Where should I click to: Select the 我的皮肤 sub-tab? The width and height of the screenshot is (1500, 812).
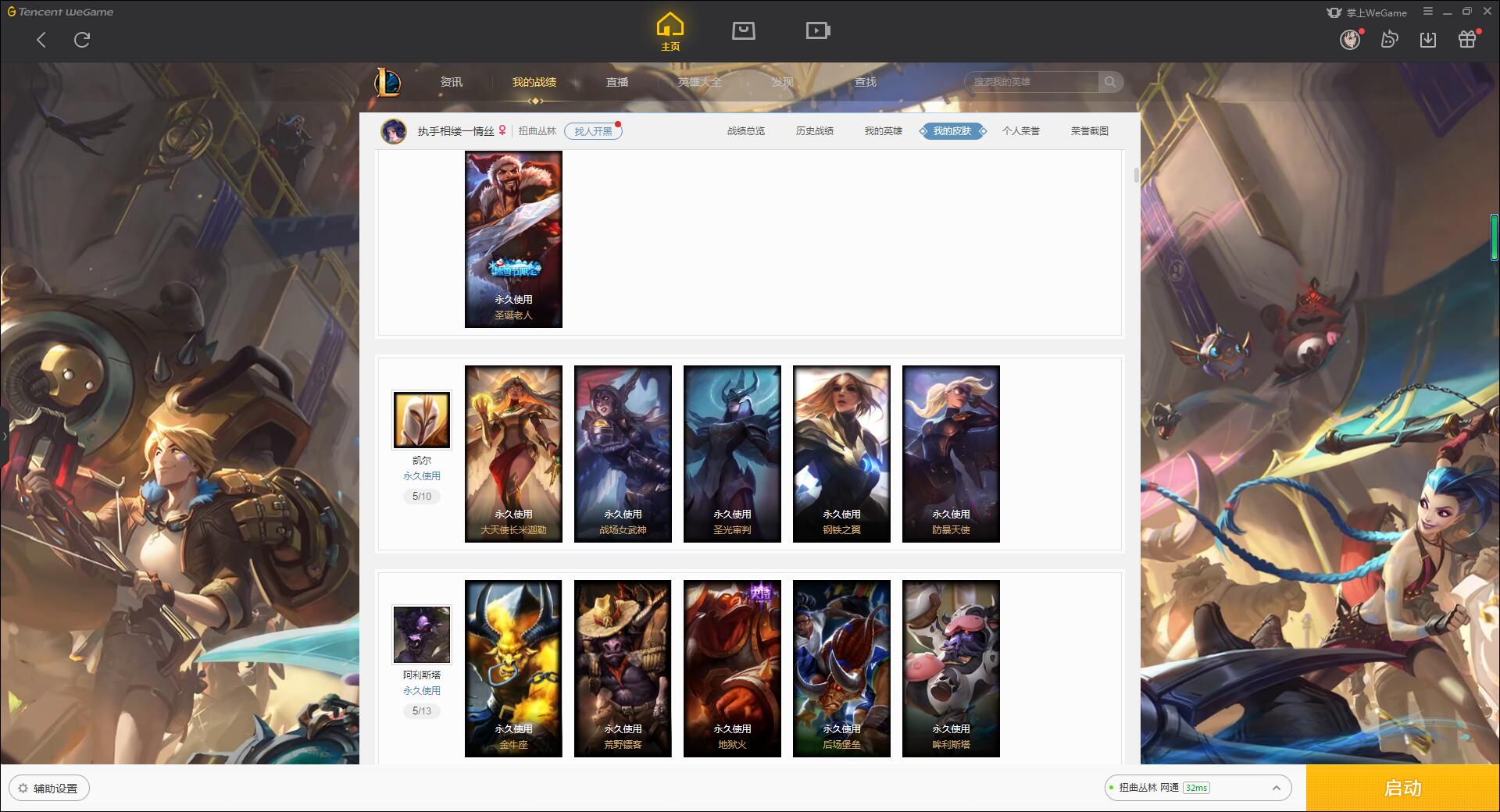coord(952,131)
